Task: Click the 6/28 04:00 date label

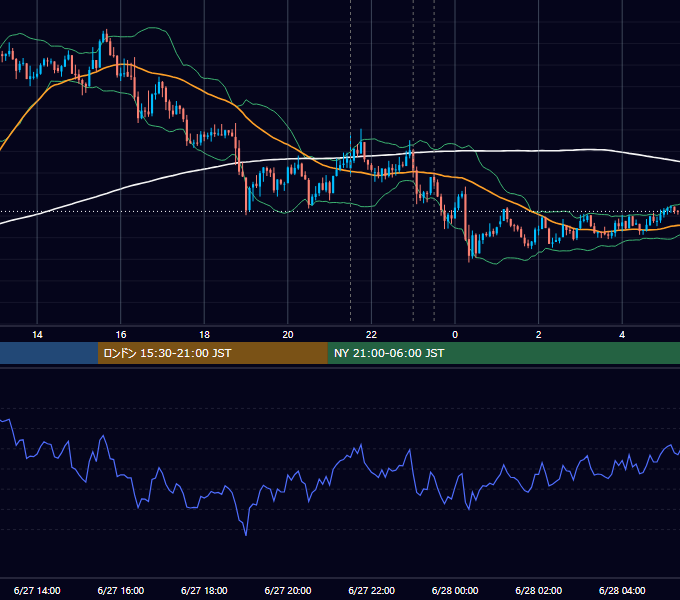Action: pos(622,590)
